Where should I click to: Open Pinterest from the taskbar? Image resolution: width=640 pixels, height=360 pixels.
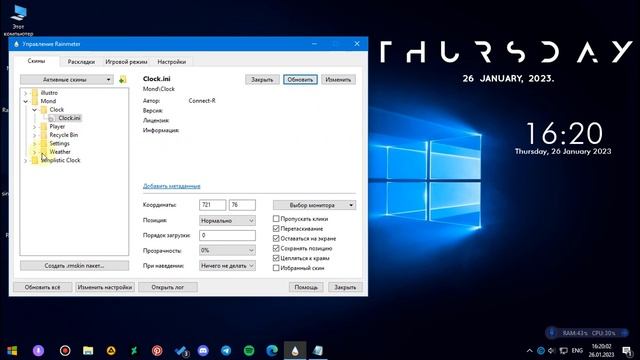157,350
